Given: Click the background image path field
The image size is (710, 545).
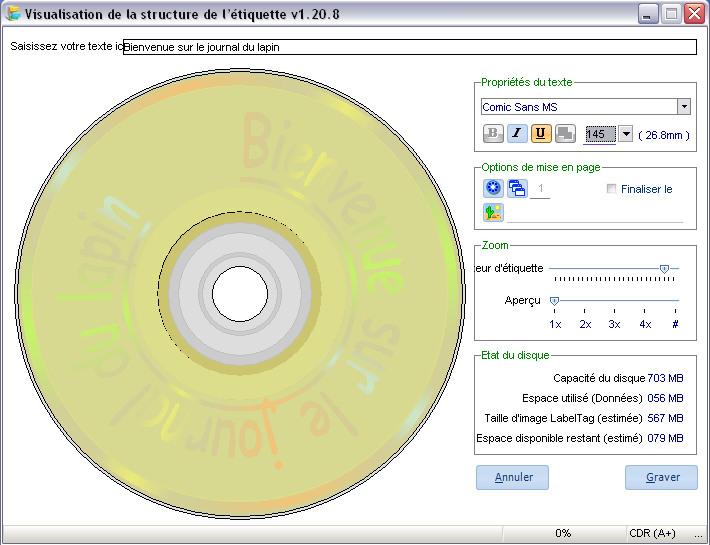Looking at the screenshot, I should click(x=595, y=213).
